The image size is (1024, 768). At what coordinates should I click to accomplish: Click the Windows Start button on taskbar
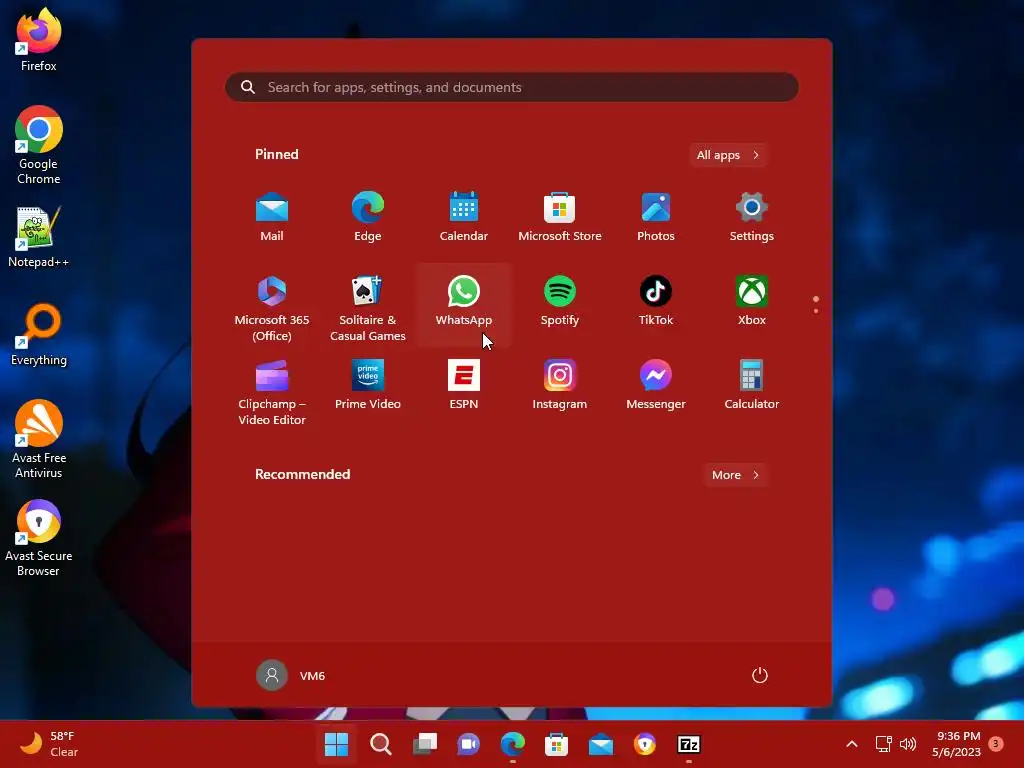point(336,744)
